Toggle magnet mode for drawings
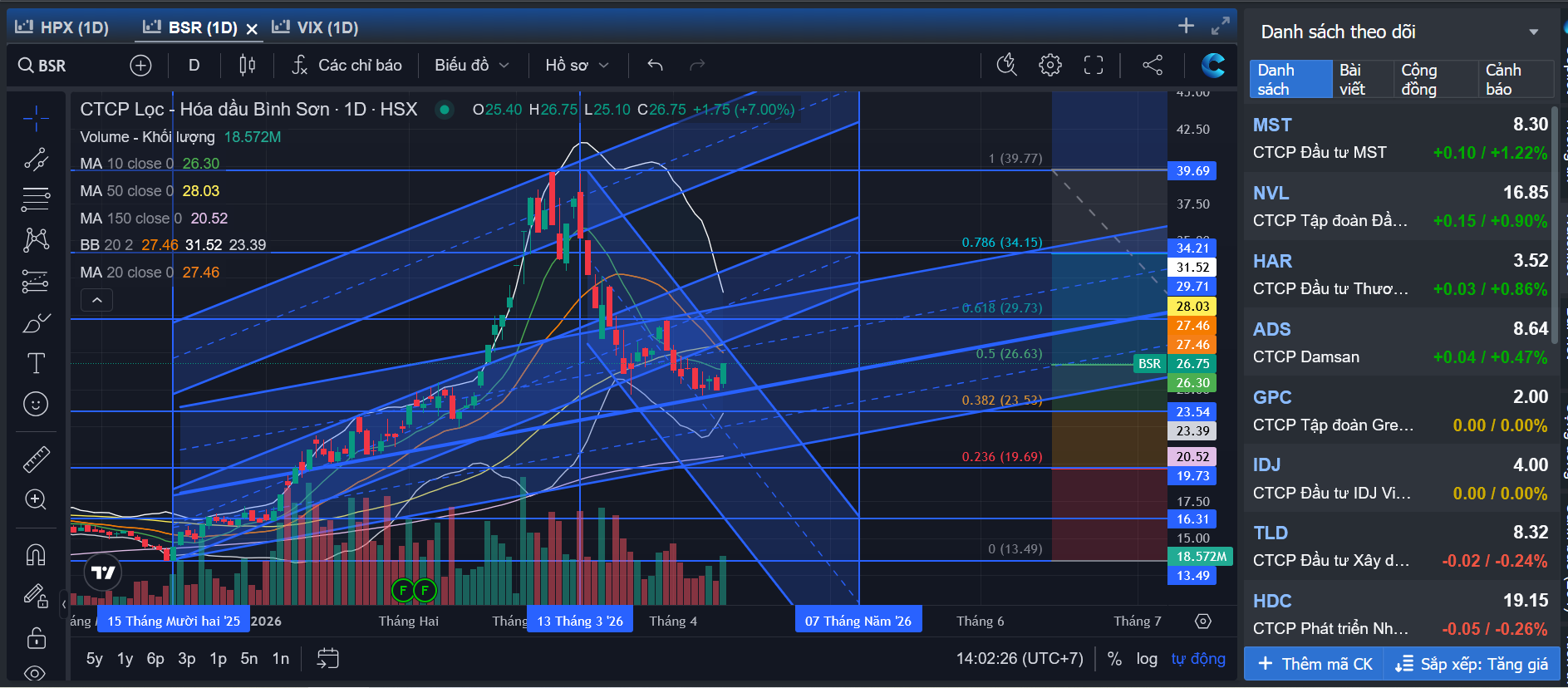Screen dimensions: 1568x688 36,554
